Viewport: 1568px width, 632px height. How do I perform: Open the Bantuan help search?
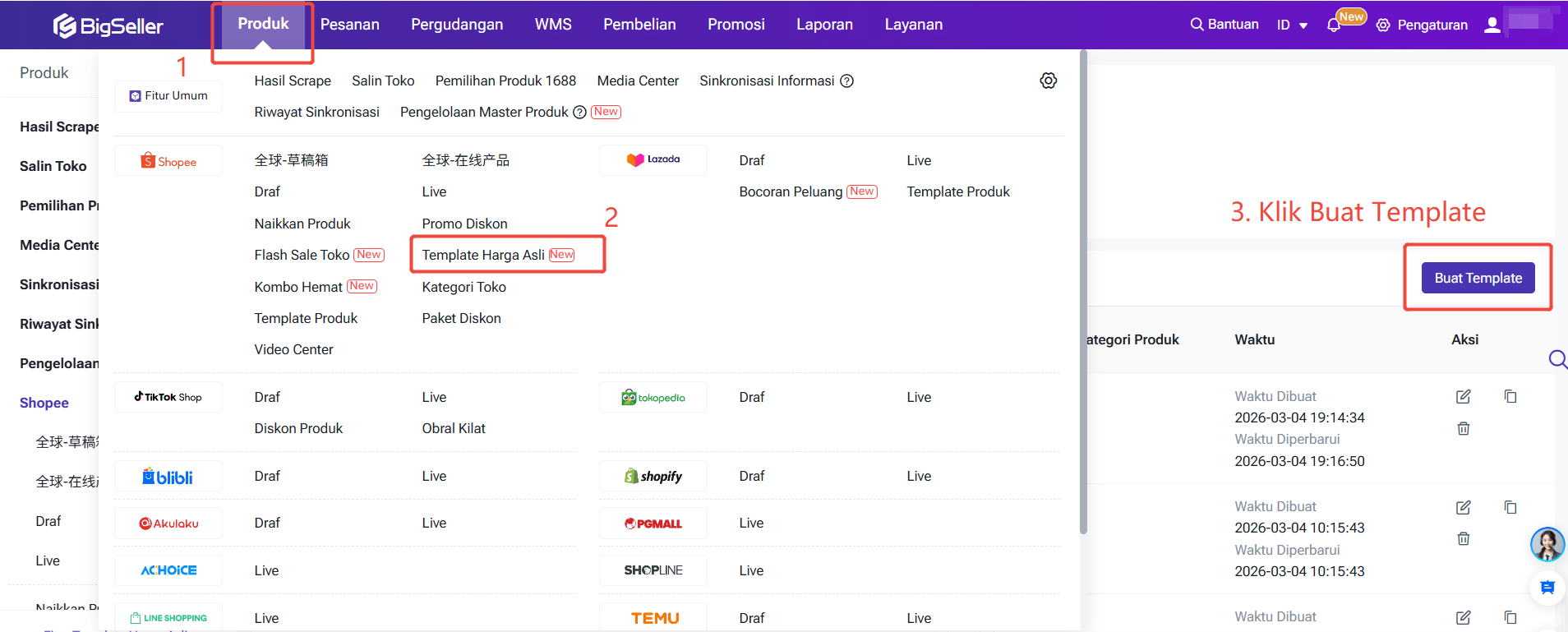click(x=1224, y=25)
